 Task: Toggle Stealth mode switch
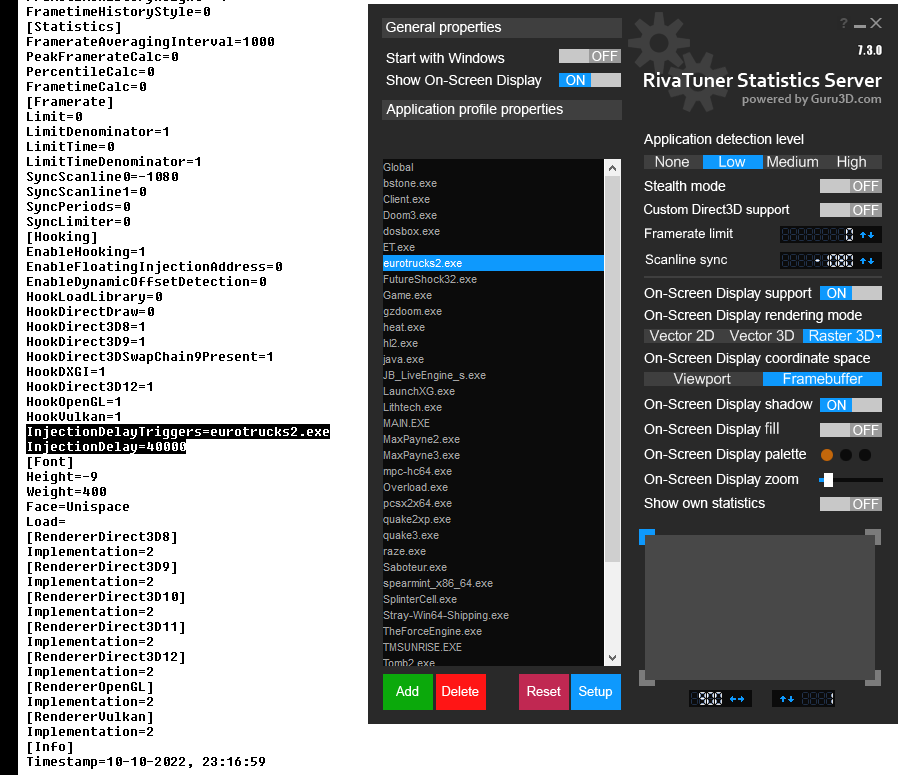(x=850, y=186)
